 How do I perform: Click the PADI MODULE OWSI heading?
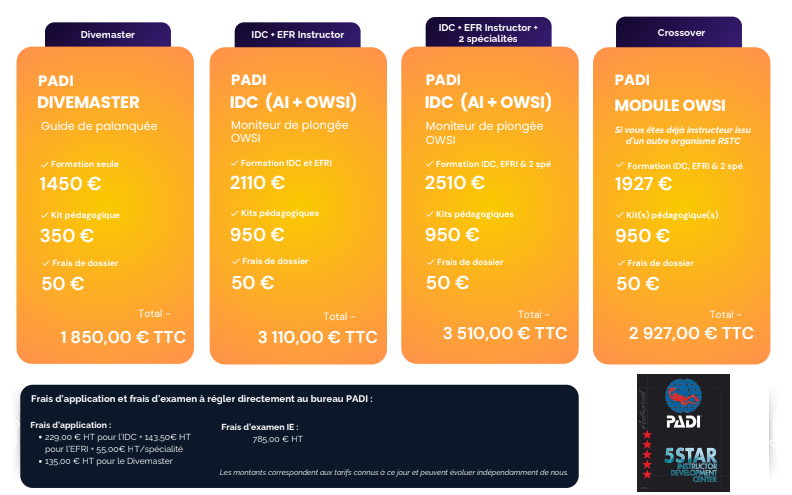pos(670,93)
